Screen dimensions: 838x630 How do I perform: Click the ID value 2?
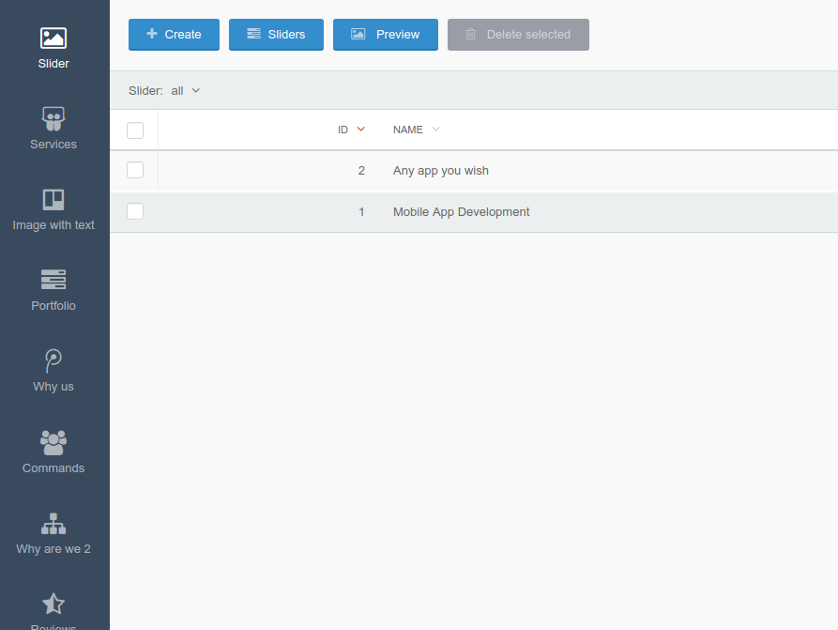tap(361, 170)
